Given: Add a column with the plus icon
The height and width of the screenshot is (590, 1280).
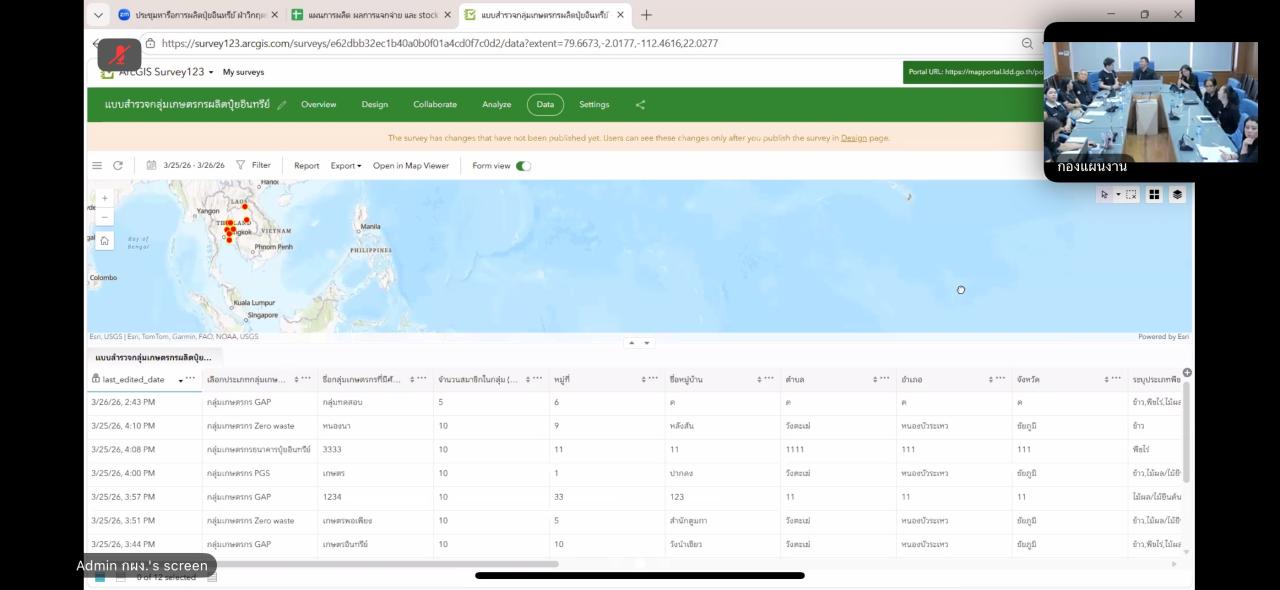Looking at the screenshot, I should pyautogui.click(x=1187, y=373).
